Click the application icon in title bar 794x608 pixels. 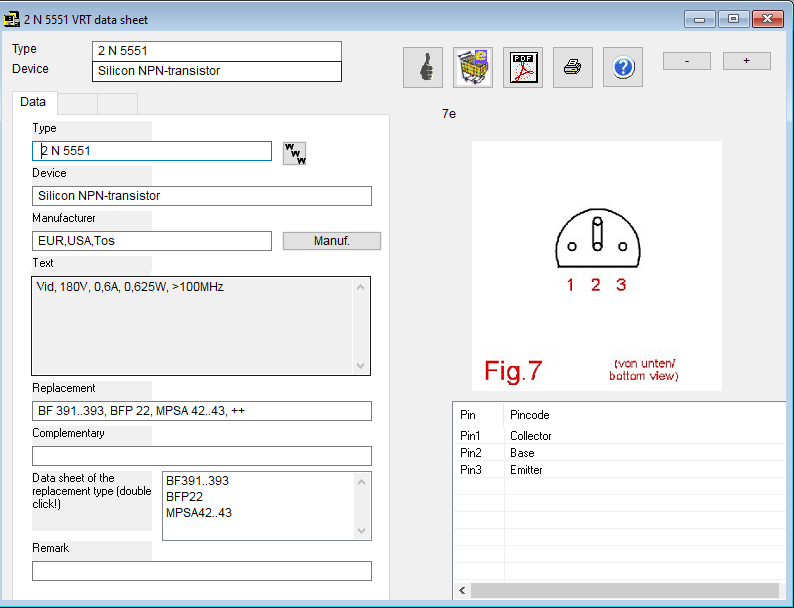[12, 20]
